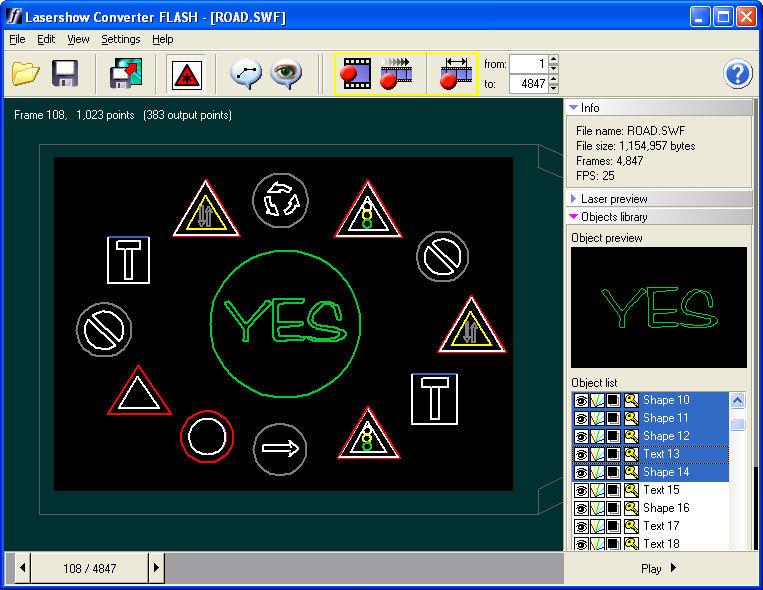Click the laser warning triangle icon

point(186,74)
